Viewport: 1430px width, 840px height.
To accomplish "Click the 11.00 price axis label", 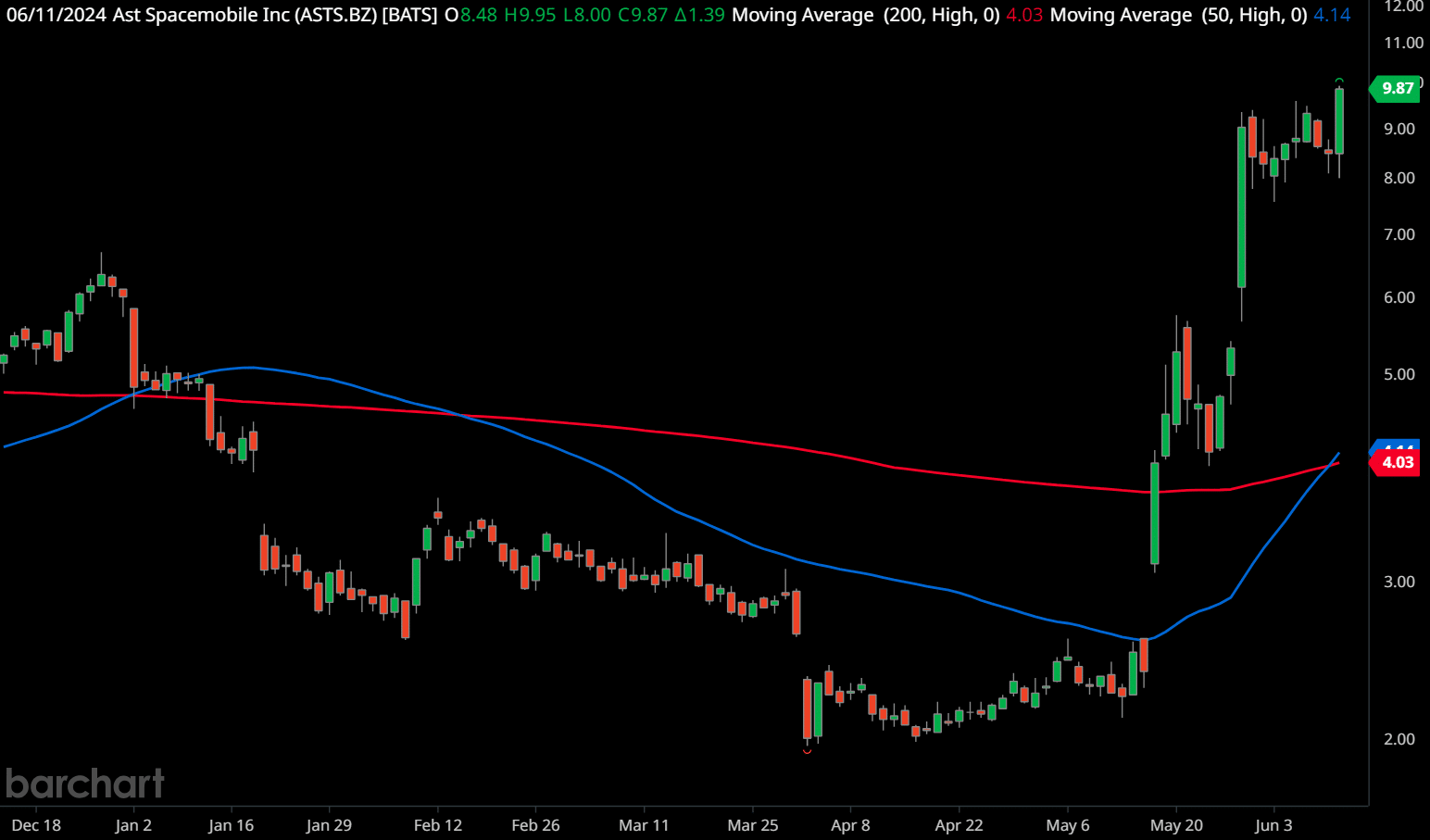I will point(1404,43).
